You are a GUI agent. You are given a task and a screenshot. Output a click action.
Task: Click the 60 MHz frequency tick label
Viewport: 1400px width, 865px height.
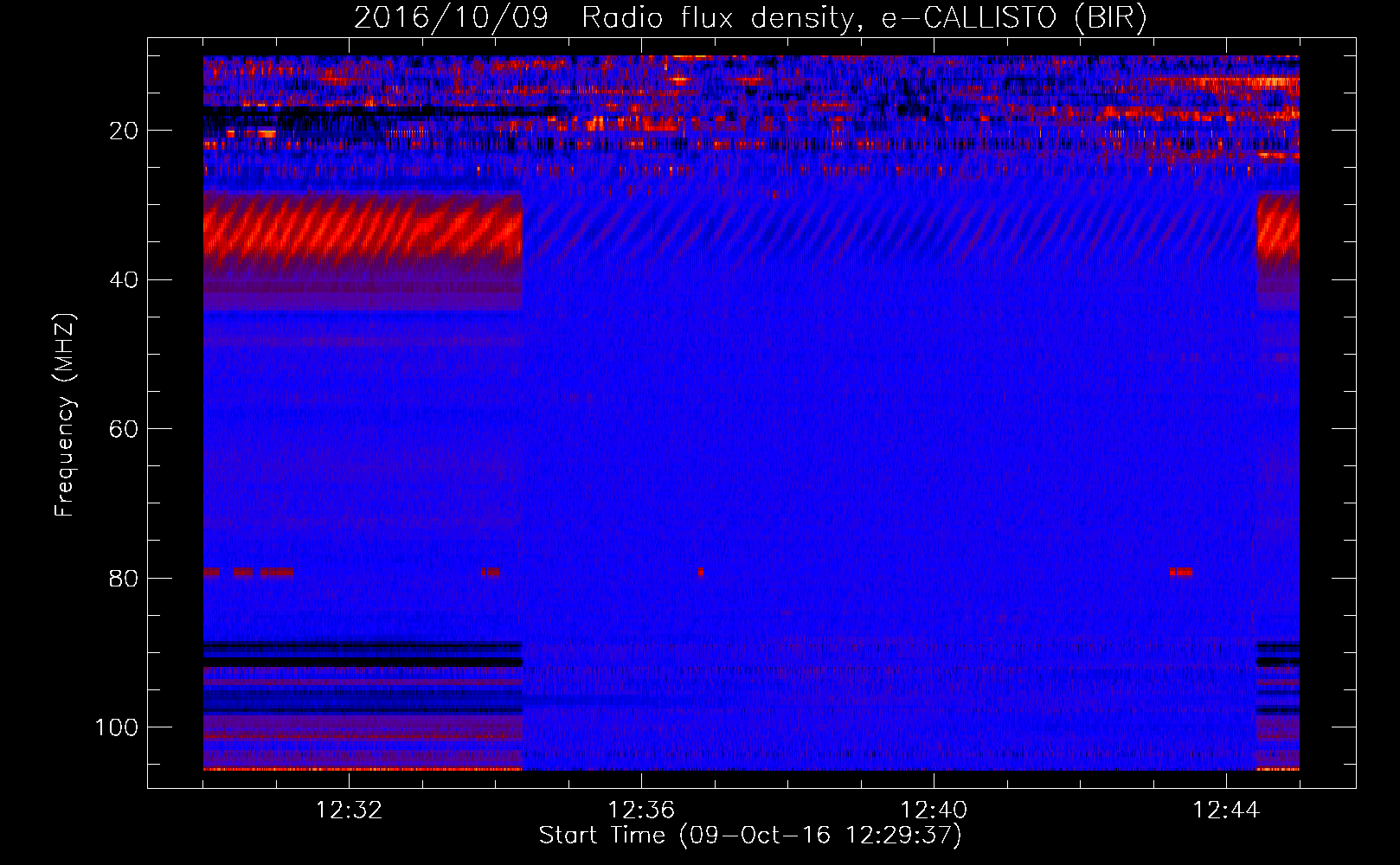click(x=125, y=429)
